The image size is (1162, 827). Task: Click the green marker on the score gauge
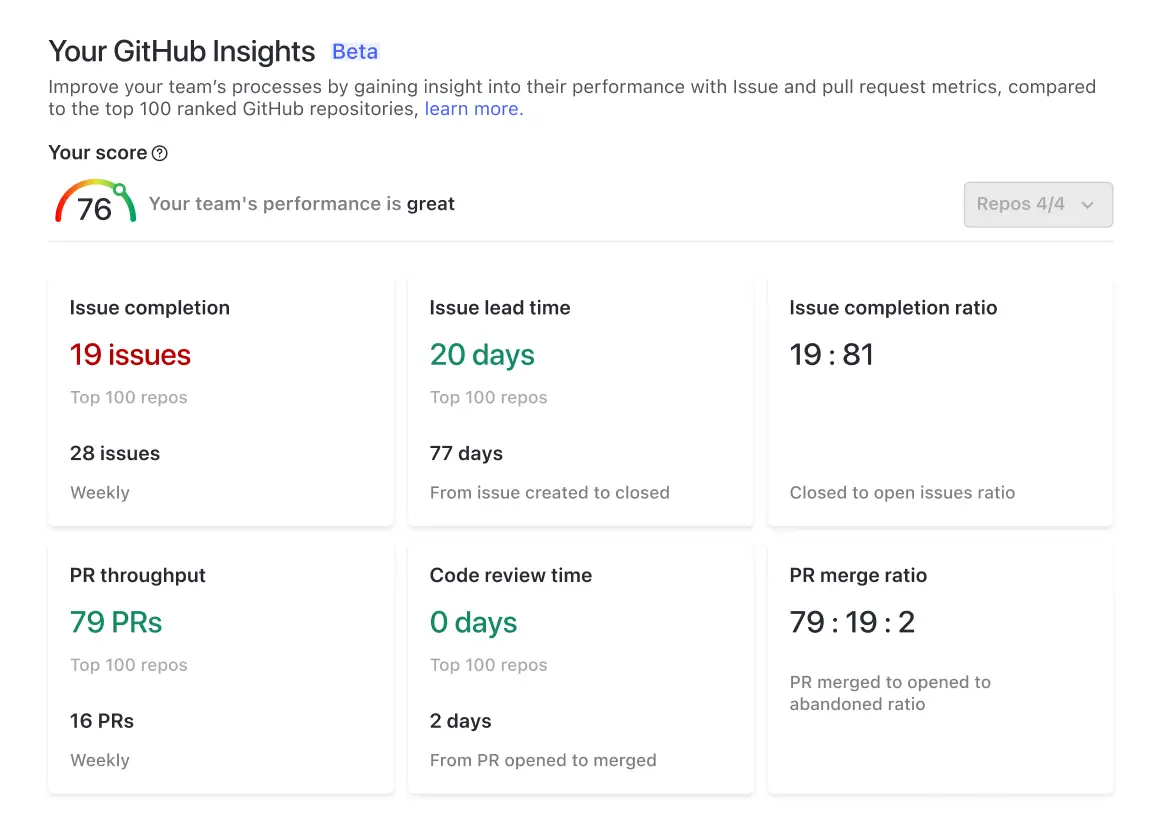[x=120, y=189]
